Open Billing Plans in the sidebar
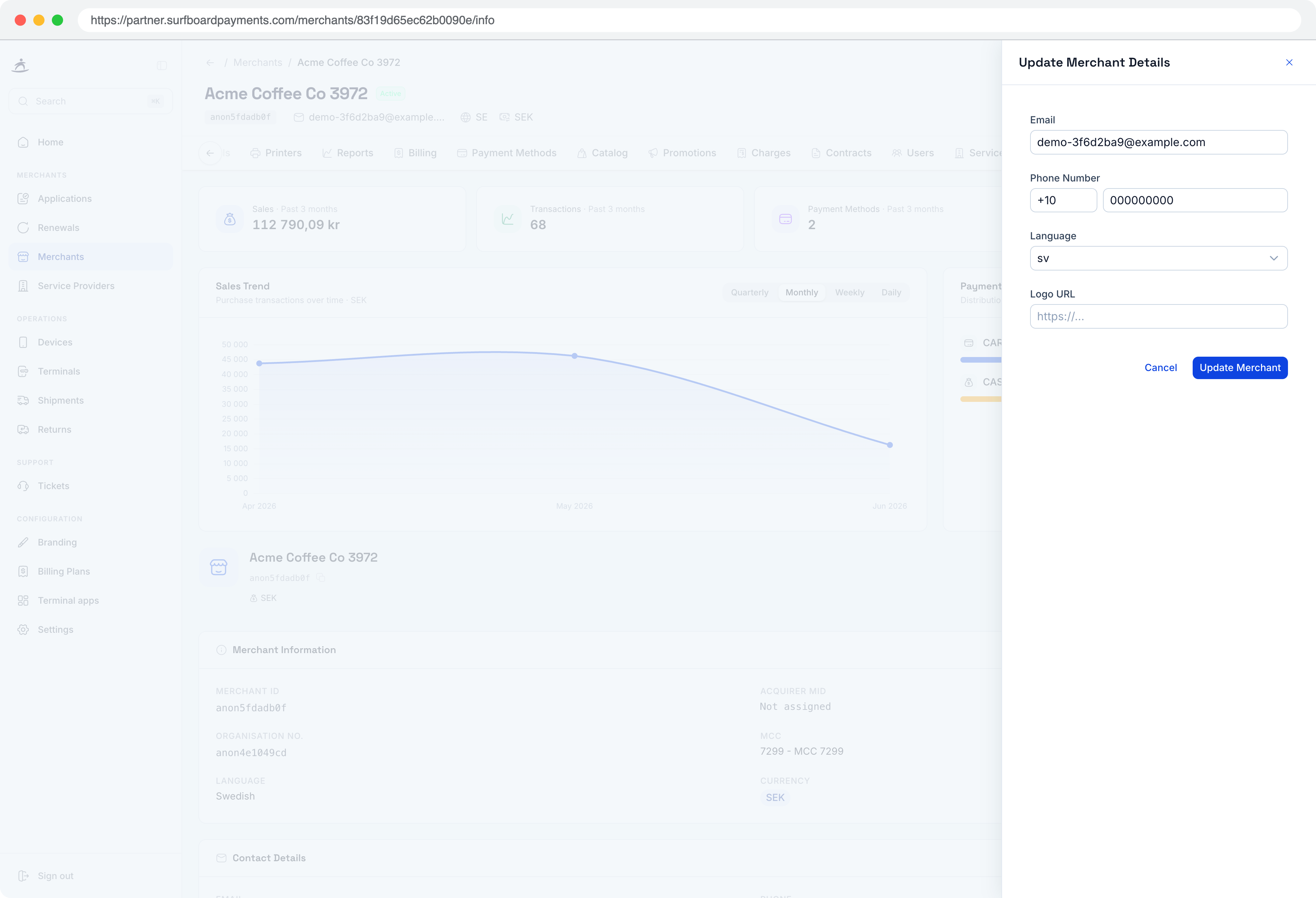 tap(91, 571)
